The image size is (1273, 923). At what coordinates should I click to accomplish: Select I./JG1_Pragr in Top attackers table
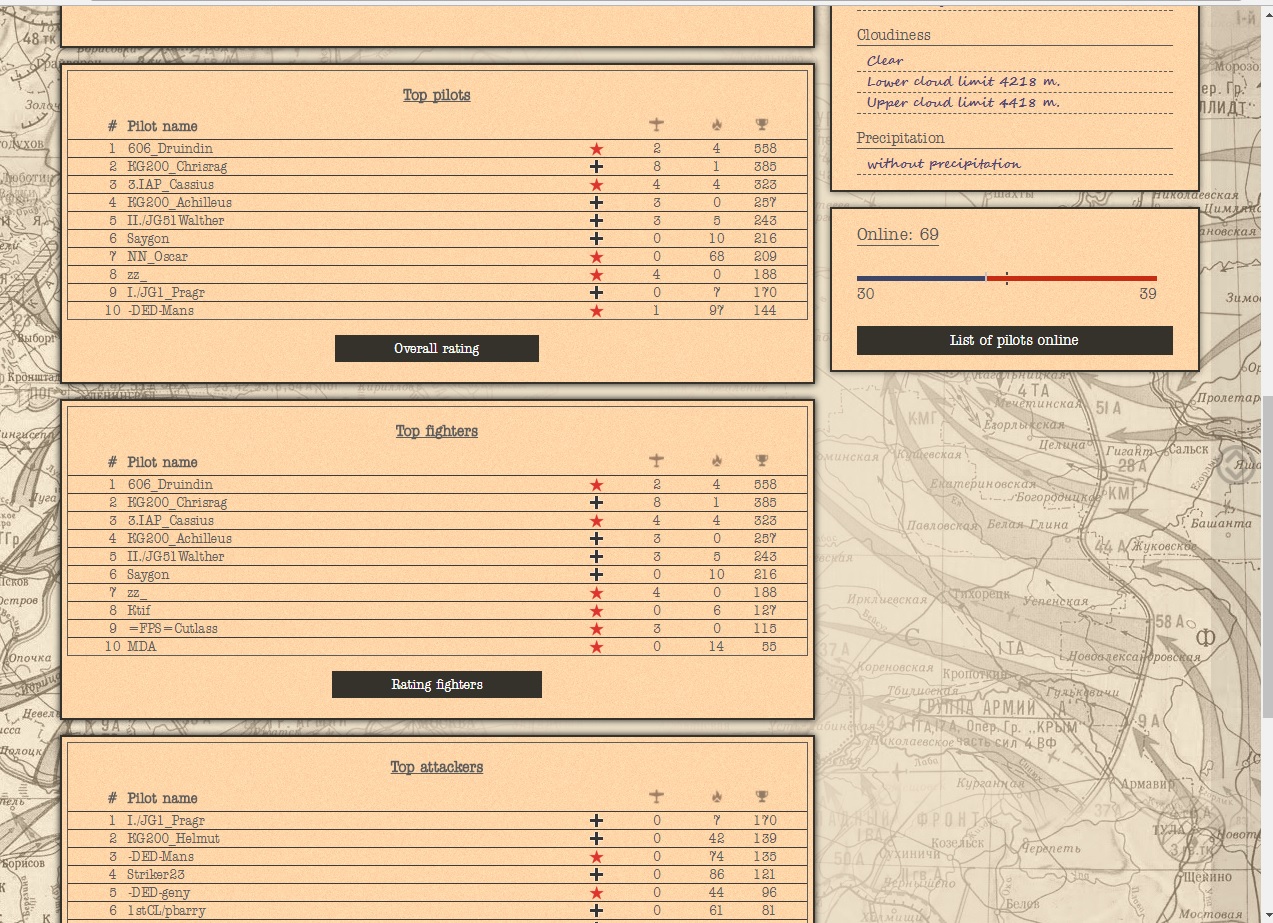(166, 821)
